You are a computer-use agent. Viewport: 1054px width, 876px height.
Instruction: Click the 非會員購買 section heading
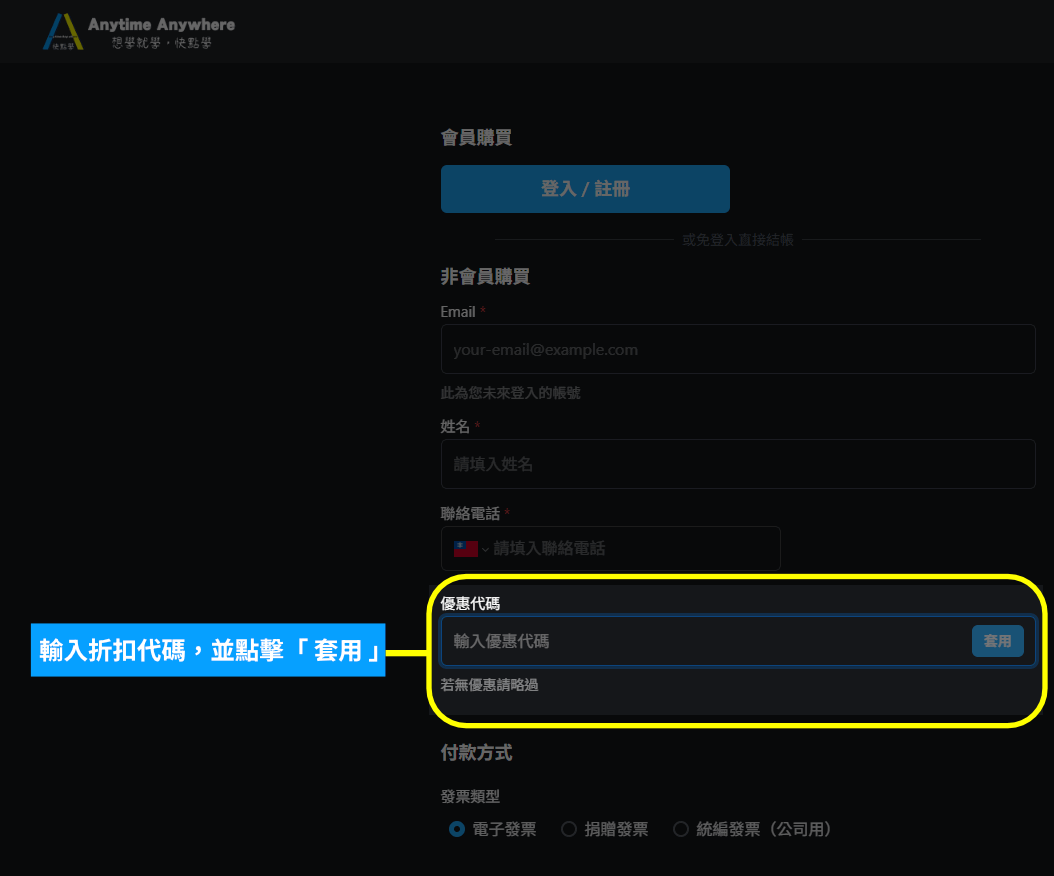click(x=485, y=277)
